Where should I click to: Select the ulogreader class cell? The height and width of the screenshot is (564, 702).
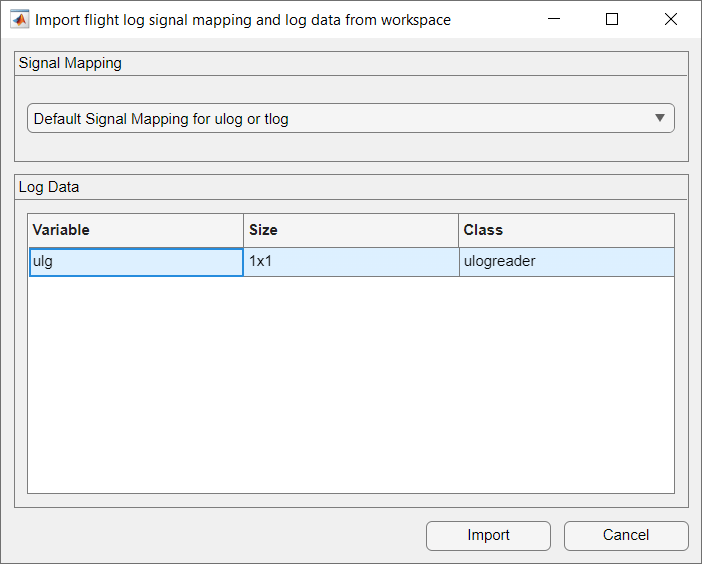566,262
